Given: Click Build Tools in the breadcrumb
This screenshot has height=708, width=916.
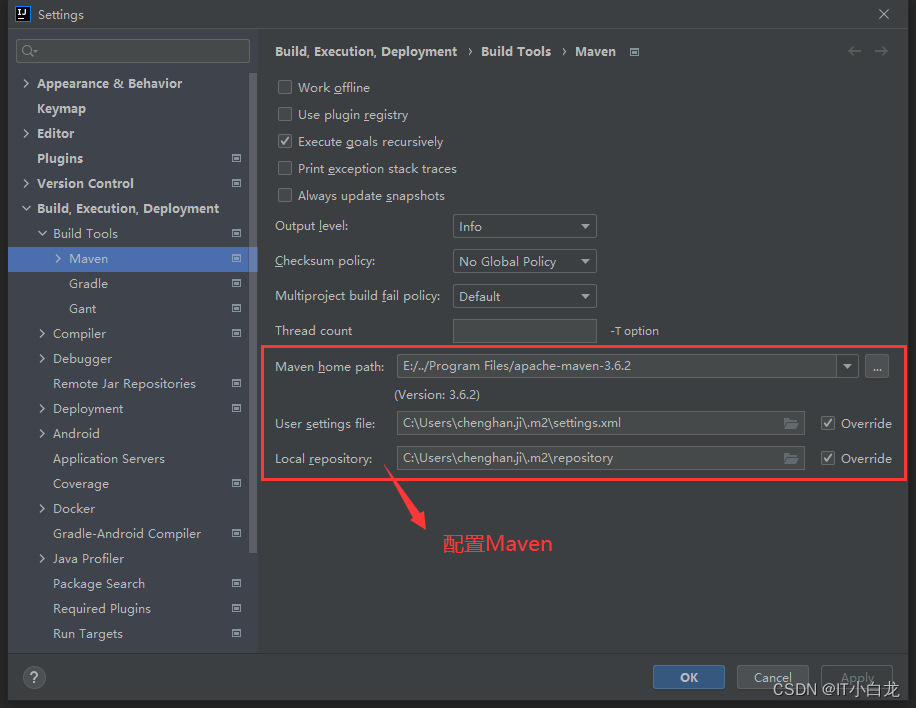Looking at the screenshot, I should (x=516, y=52).
